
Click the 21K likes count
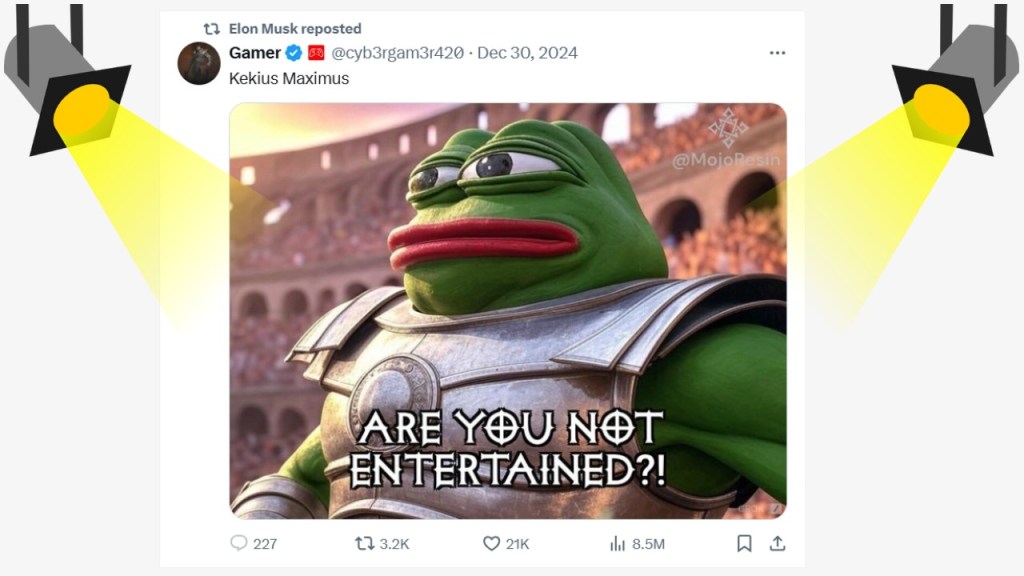coord(517,544)
